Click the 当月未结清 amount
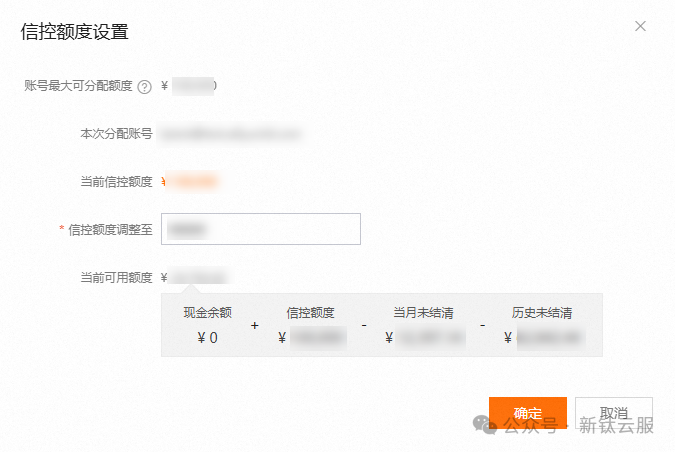Screen dimensions: 675x452 pyautogui.click(x=425, y=338)
